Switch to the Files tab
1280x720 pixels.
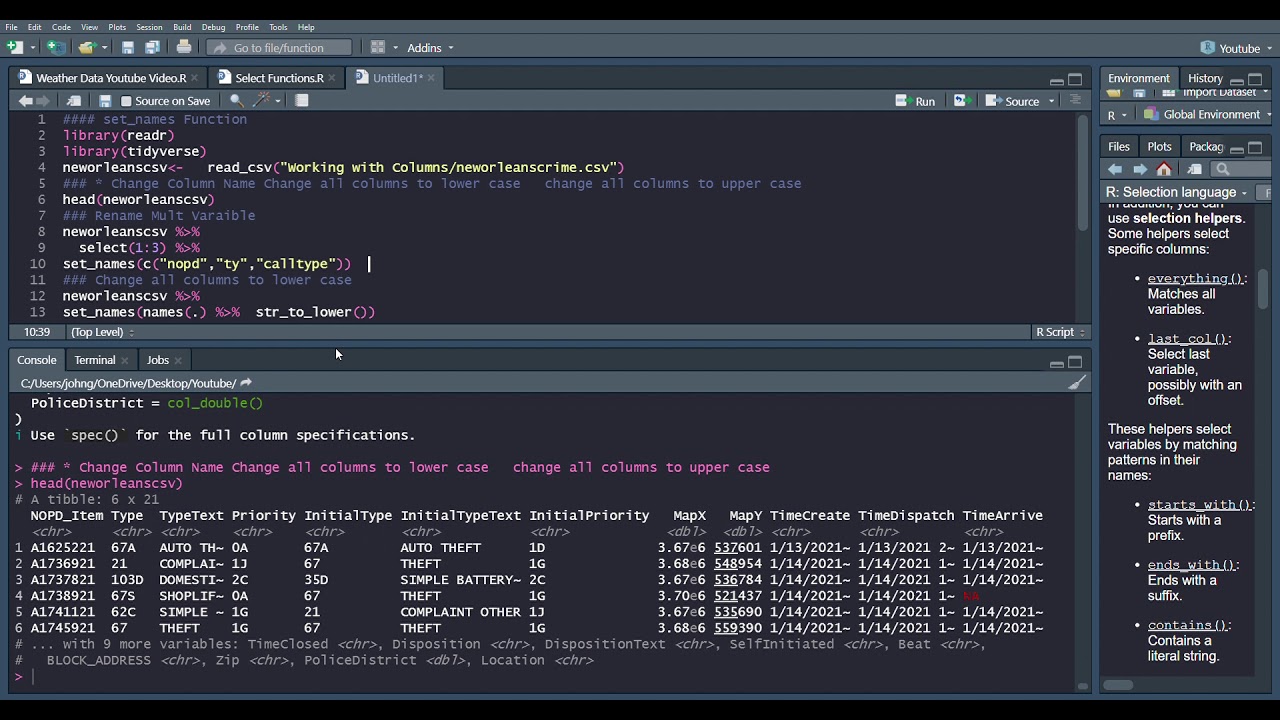(x=1119, y=147)
